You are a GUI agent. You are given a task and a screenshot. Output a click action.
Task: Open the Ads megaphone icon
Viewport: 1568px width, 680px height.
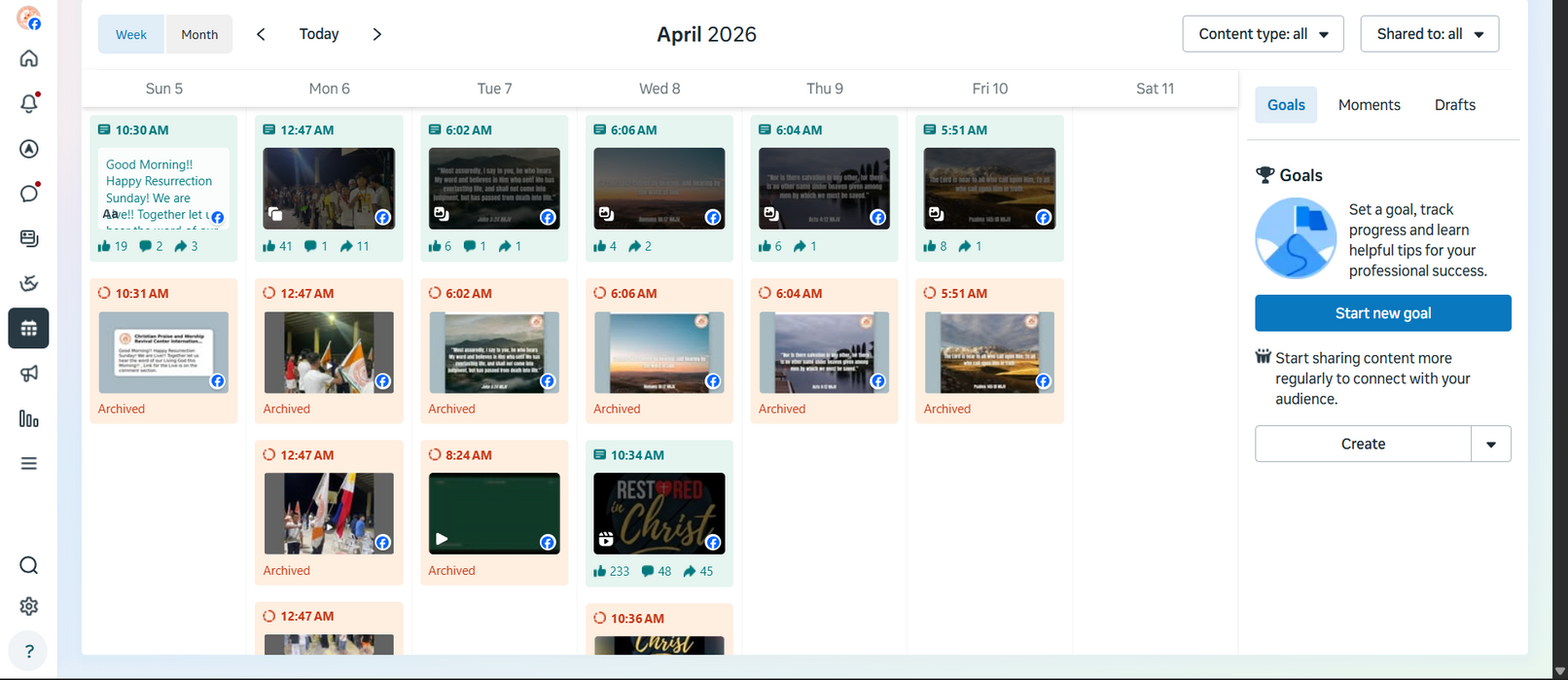pyautogui.click(x=29, y=374)
